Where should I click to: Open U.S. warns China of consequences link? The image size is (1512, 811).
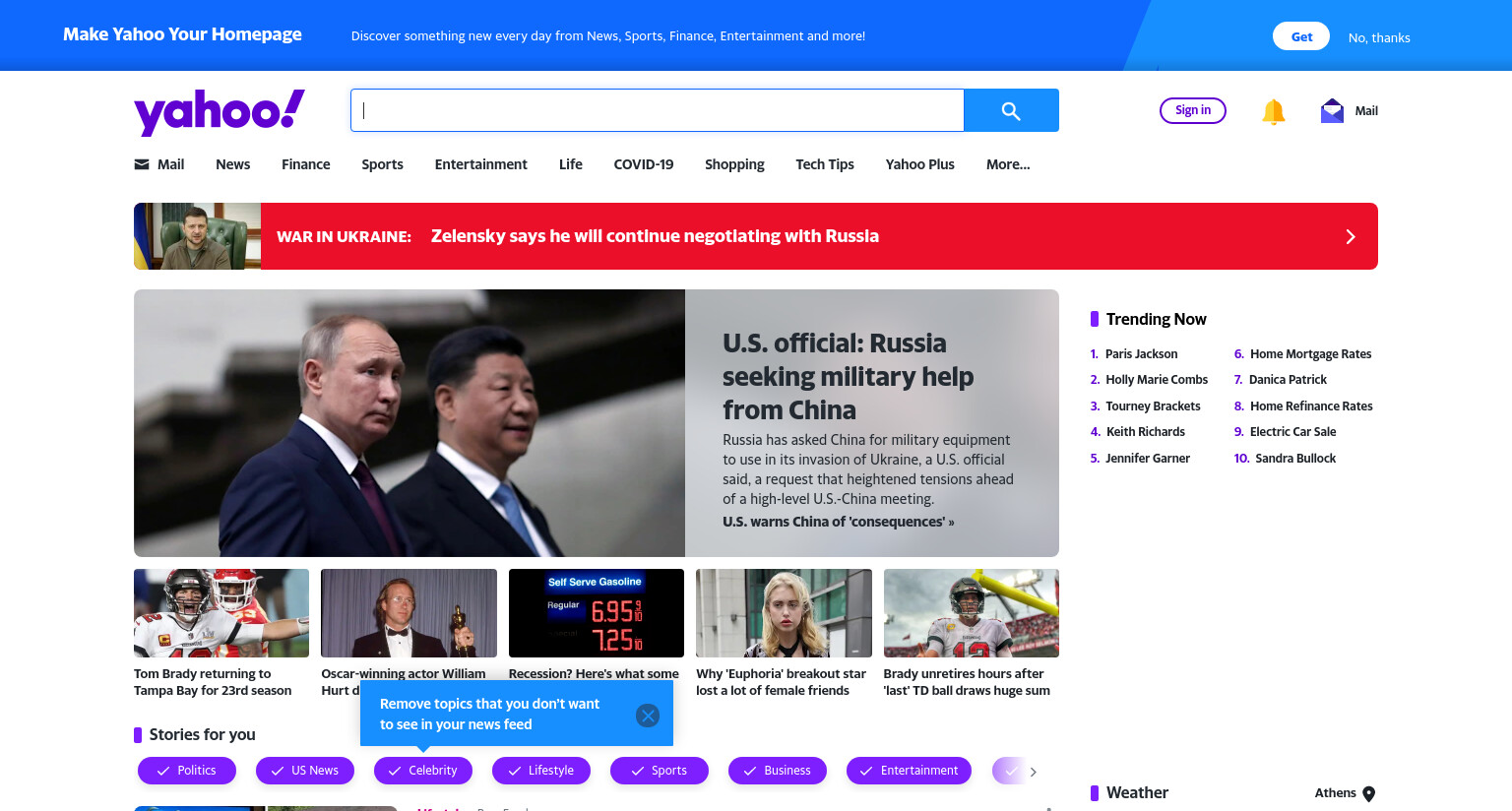[x=839, y=522]
